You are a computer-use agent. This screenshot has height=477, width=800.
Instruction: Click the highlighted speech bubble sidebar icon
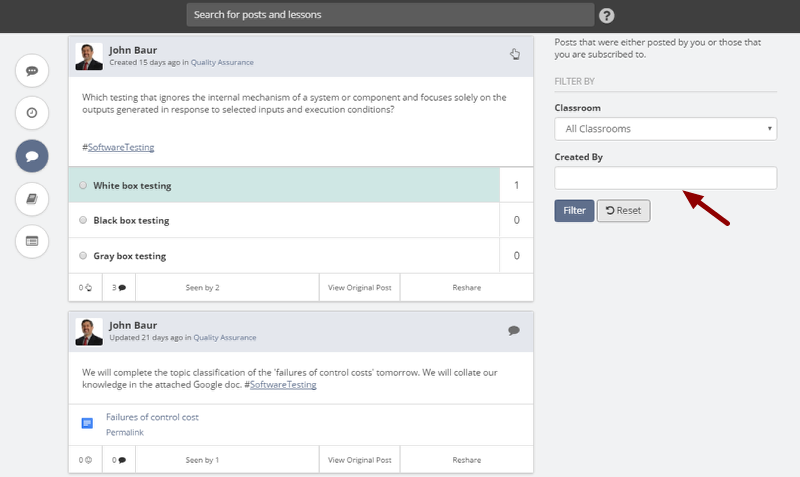(x=32, y=156)
